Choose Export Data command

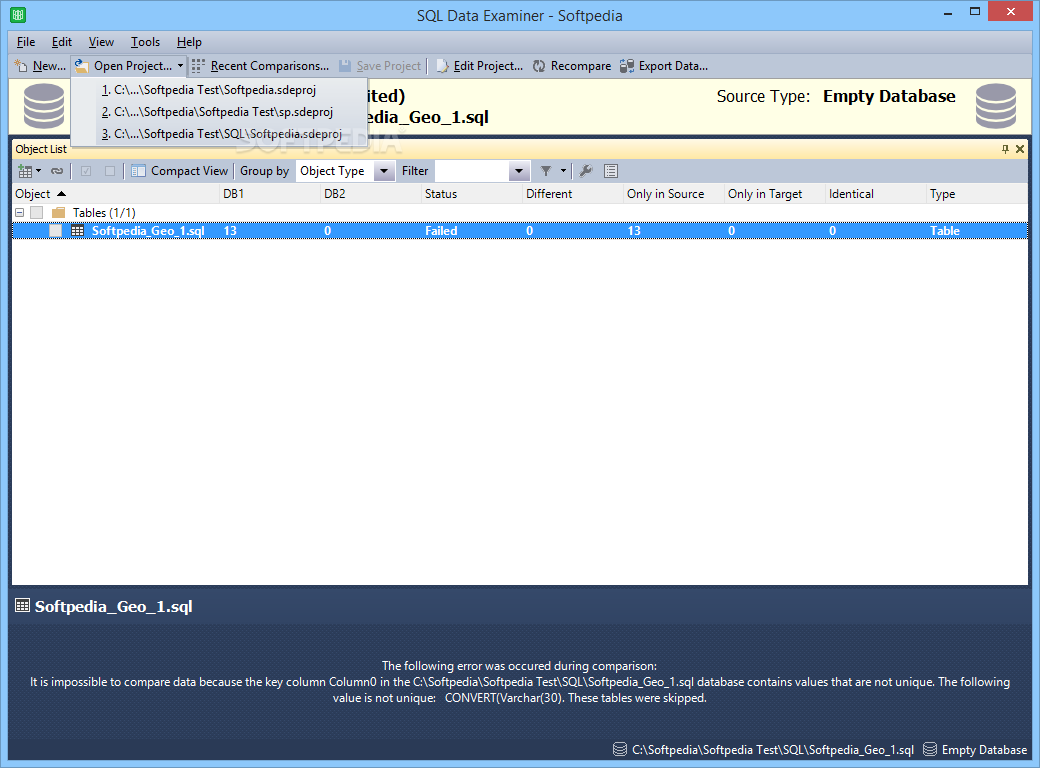coord(673,66)
